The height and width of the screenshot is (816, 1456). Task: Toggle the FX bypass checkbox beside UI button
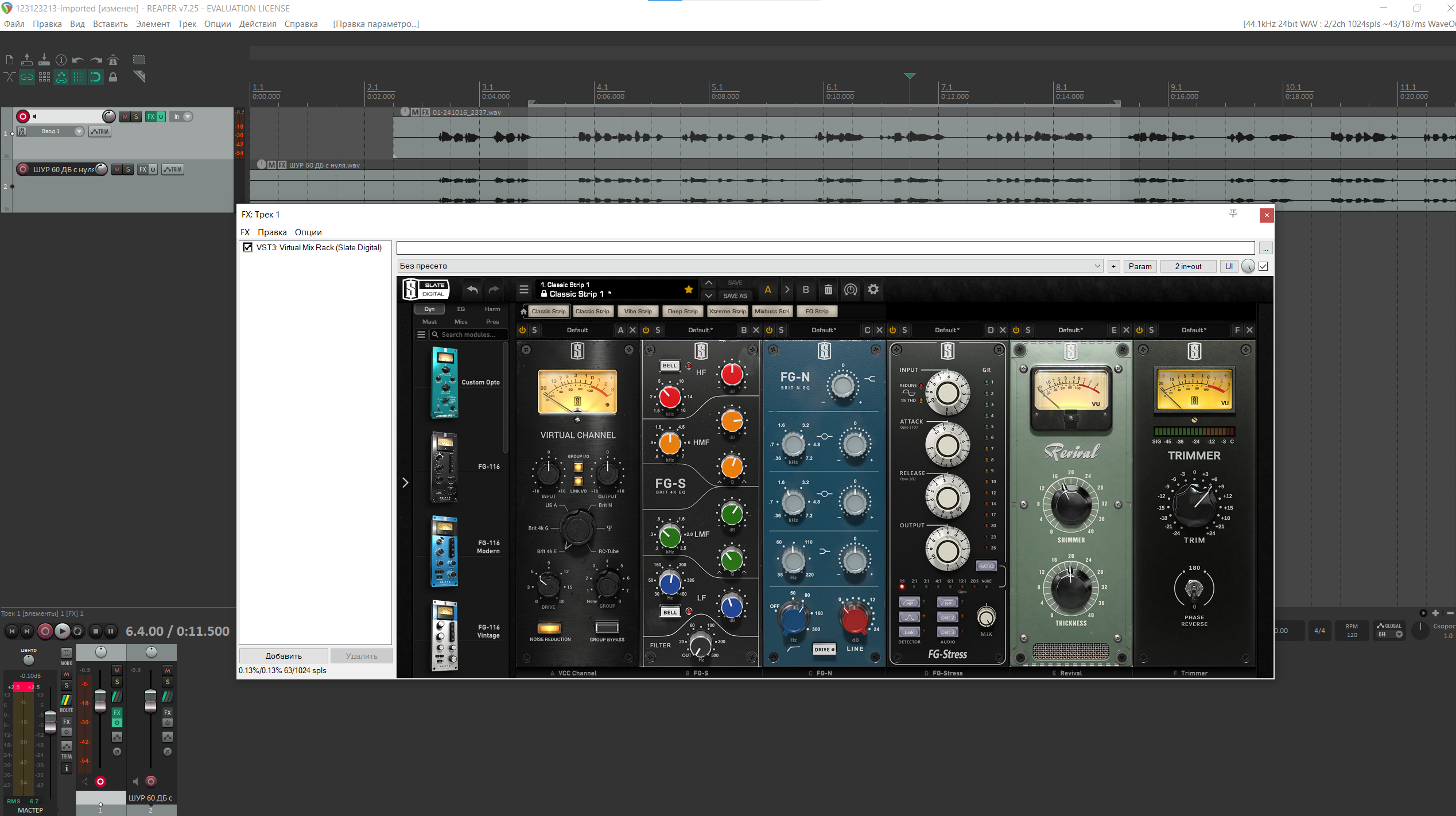coord(1263,266)
